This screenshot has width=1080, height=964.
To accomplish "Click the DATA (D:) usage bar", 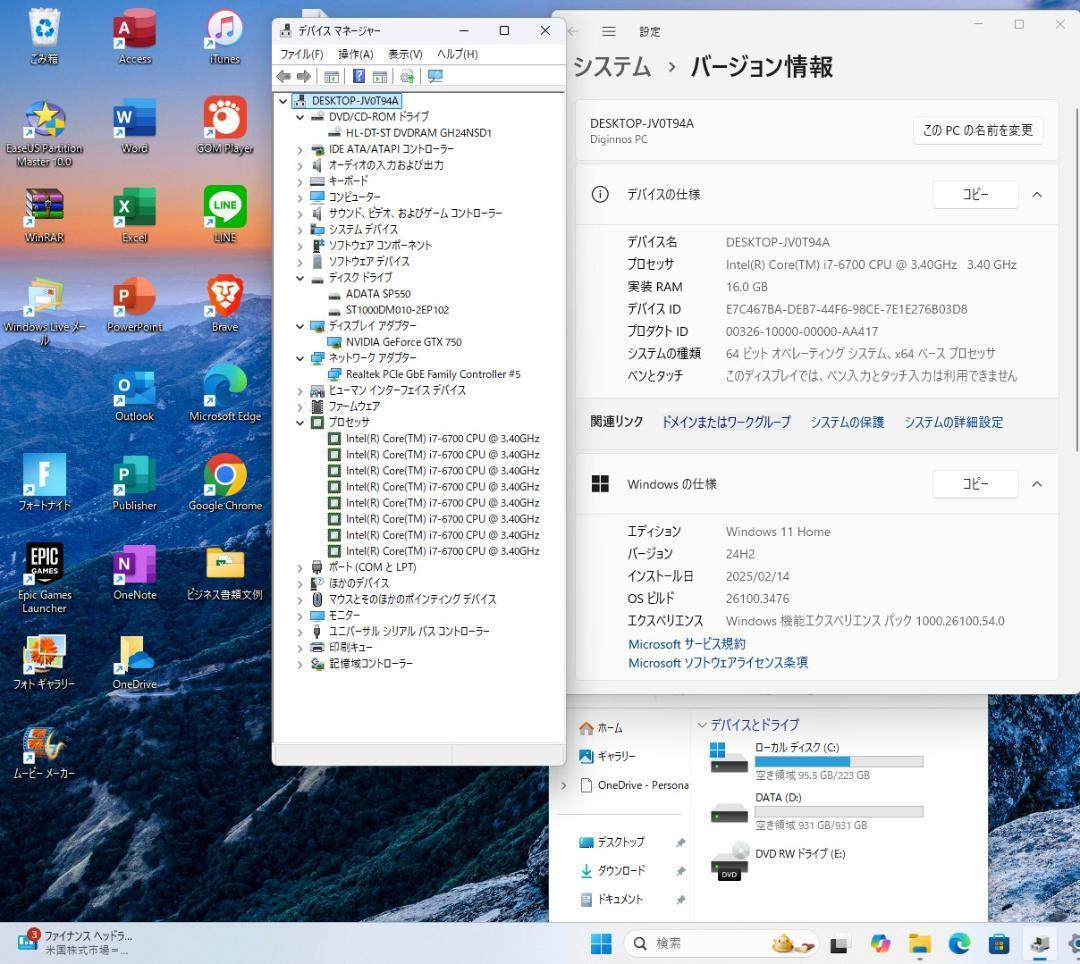I will coord(839,812).
